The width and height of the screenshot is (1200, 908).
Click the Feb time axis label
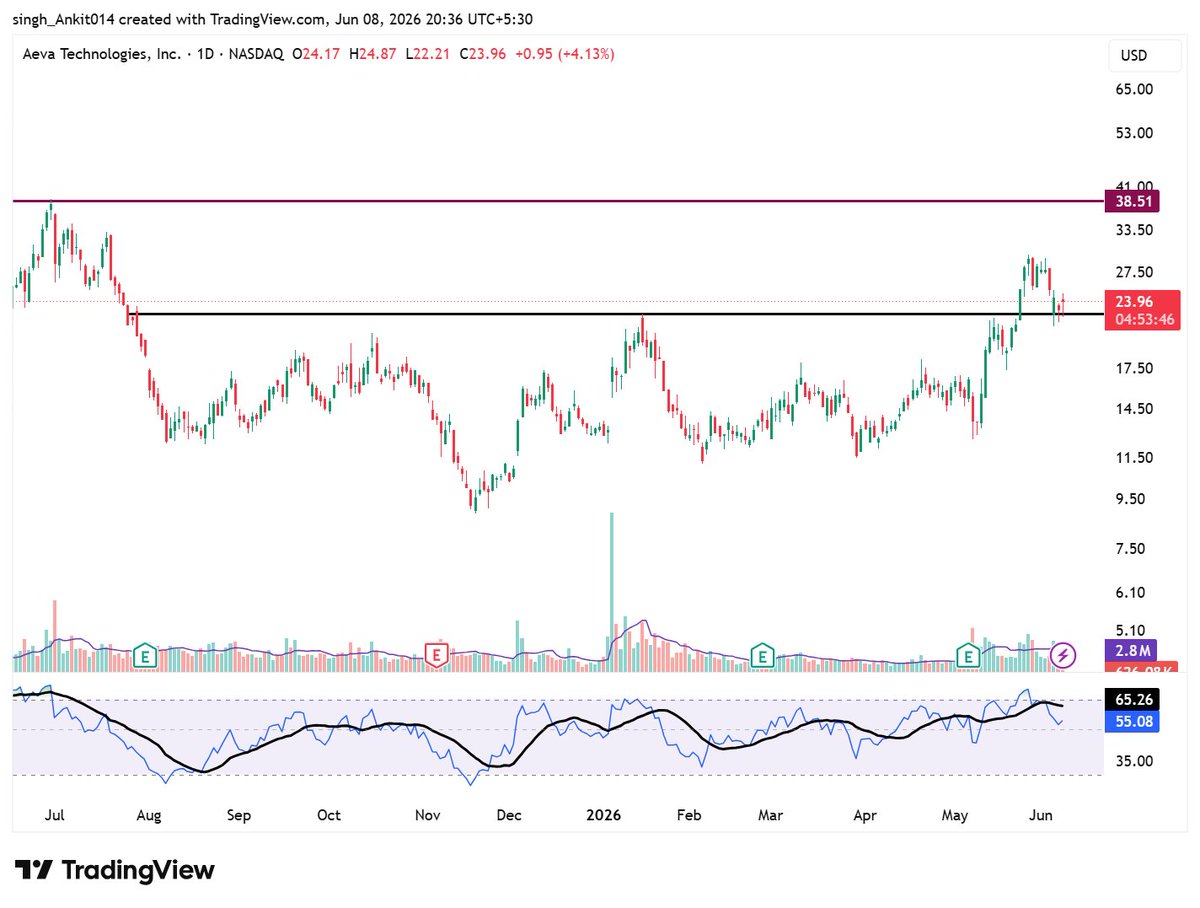point(687,815)
